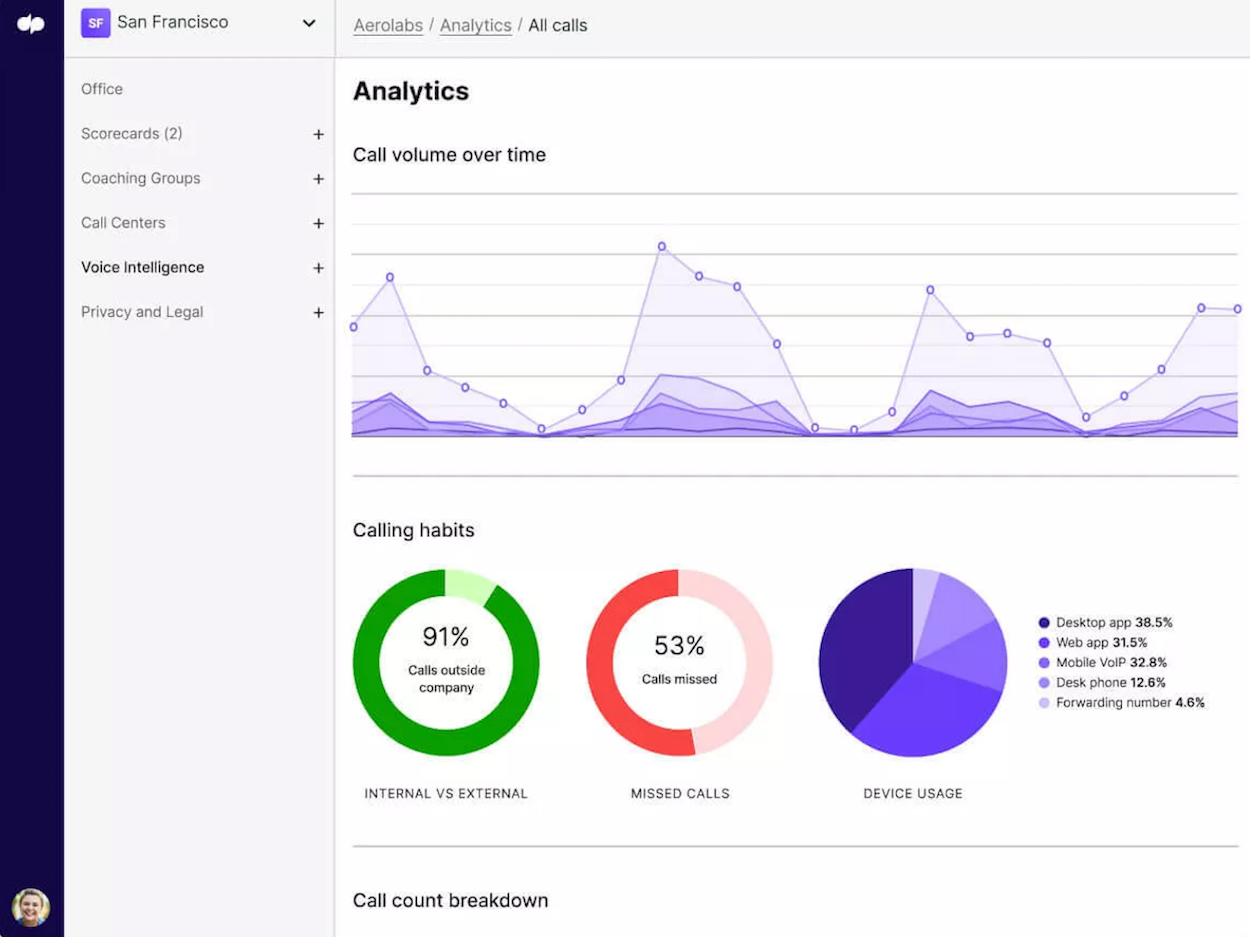Viewport: 1250px width, 937px height.
Task: Navigate to Analytics breadcrumb link
Action: click(x=475, y=26)
